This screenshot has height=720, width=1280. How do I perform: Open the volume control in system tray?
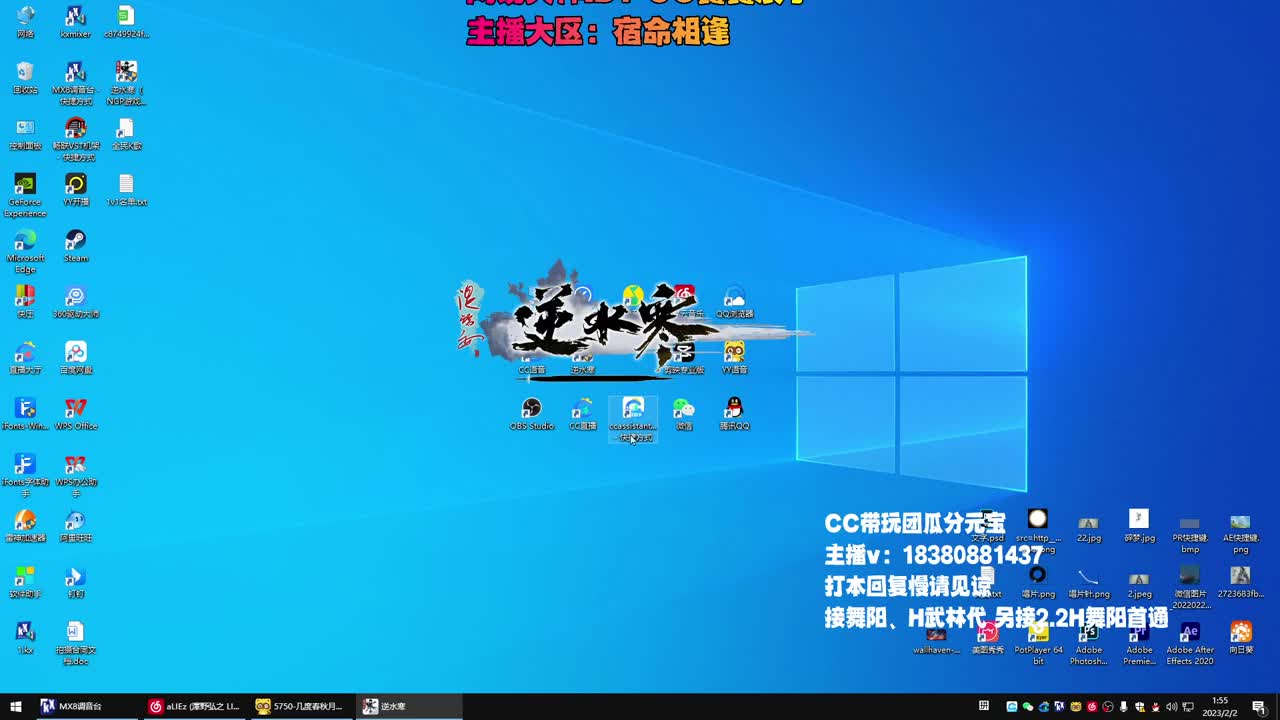[1171, 706]
